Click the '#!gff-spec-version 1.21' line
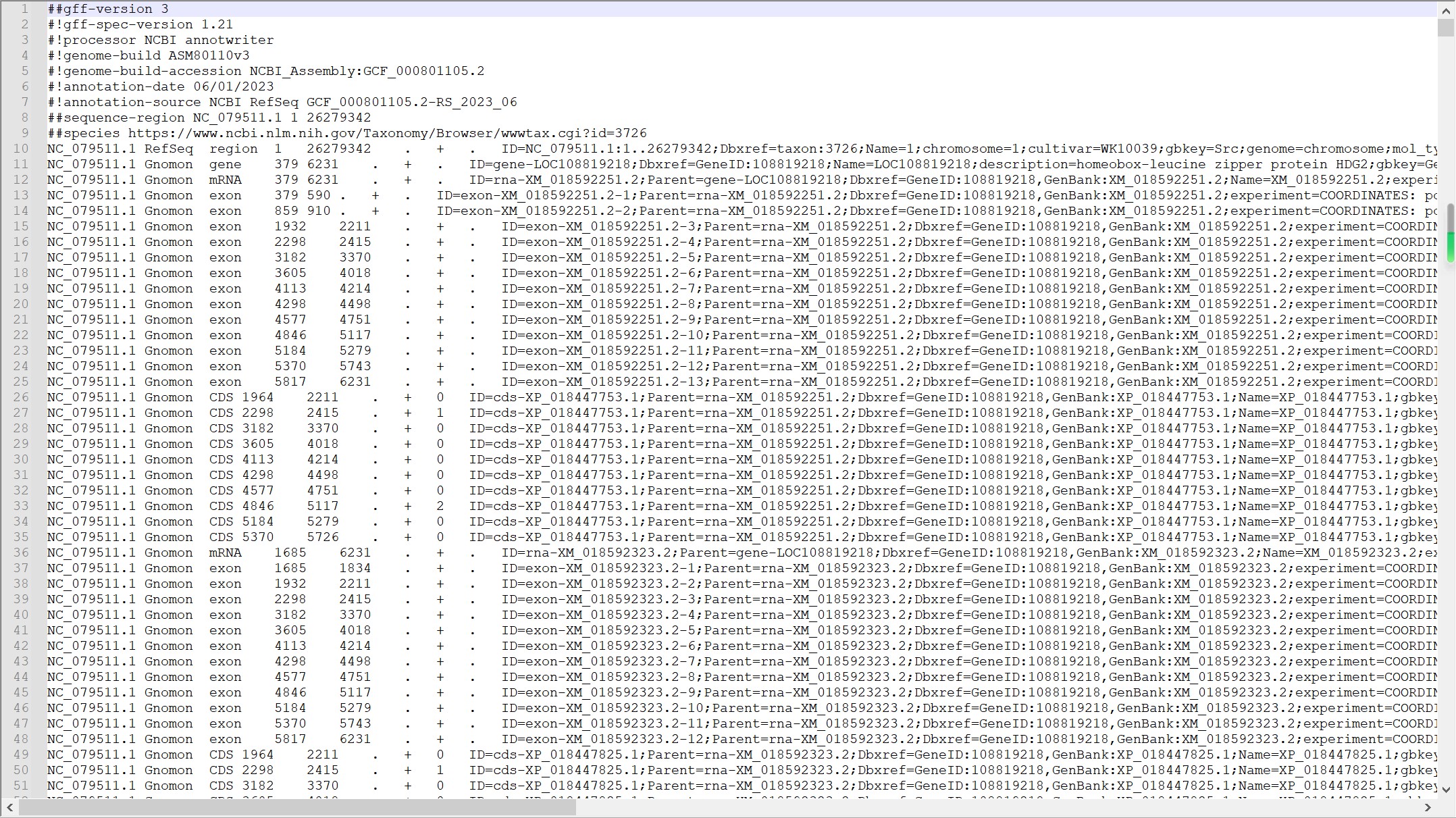Image resolution: width=1456 pixels, height=818 pixels. coord(140,24)
